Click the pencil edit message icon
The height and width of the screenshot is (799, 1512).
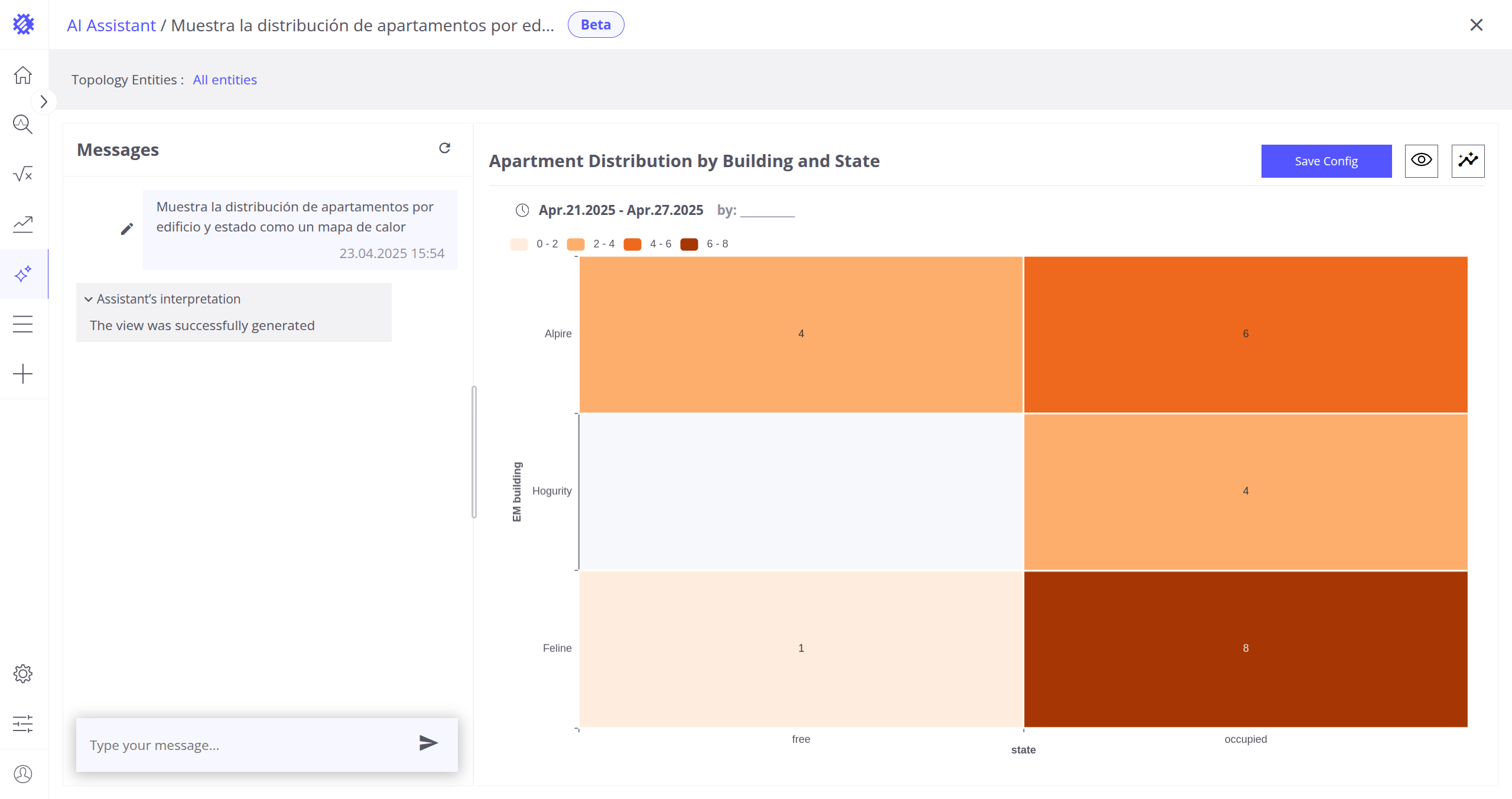click(x=127, y=229)
